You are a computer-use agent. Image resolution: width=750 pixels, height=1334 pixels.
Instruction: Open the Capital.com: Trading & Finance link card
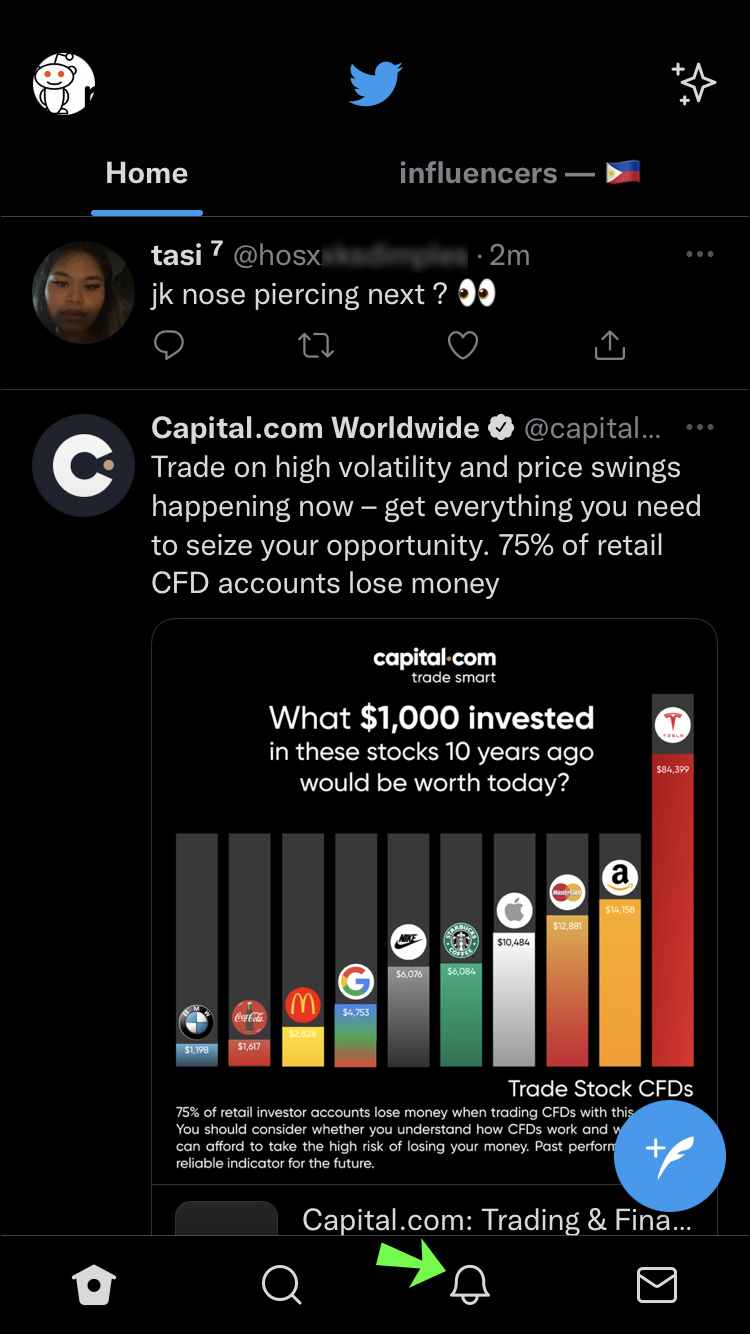pos(495,1220)
